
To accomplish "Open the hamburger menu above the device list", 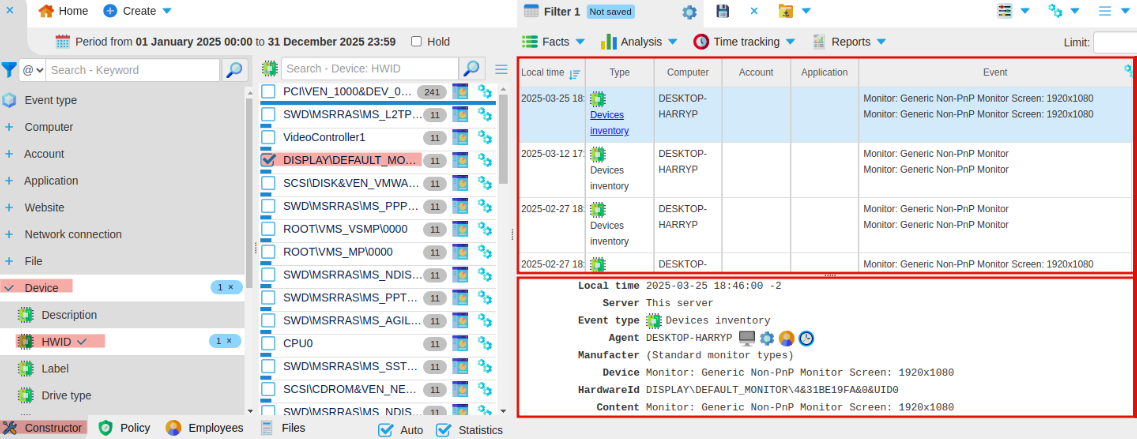I will tap(502, 69).
